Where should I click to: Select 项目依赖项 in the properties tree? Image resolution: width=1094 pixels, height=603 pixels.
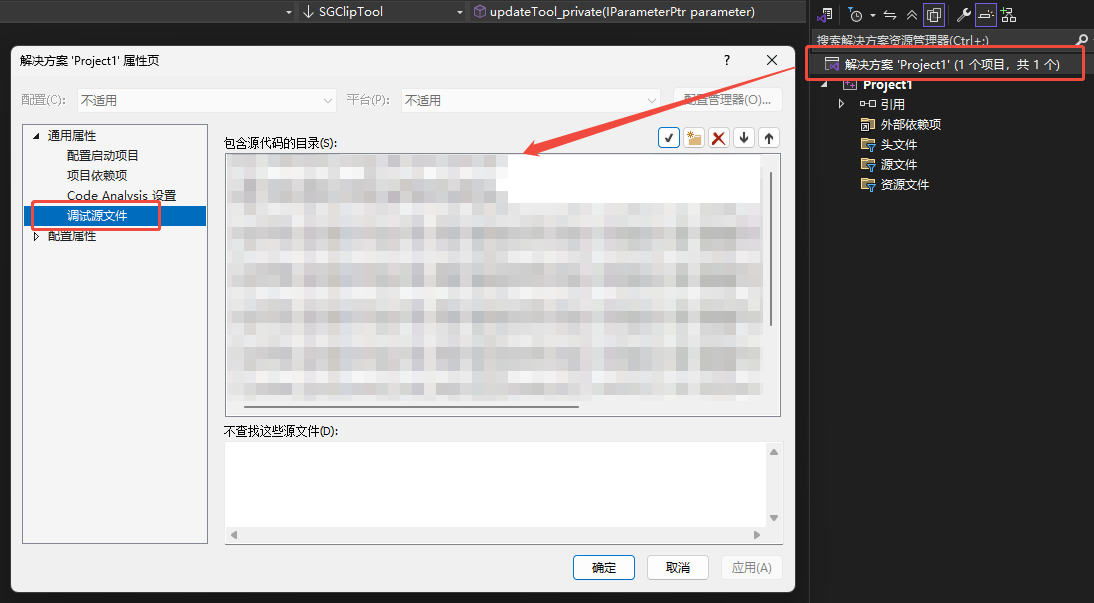click(97, 176)
